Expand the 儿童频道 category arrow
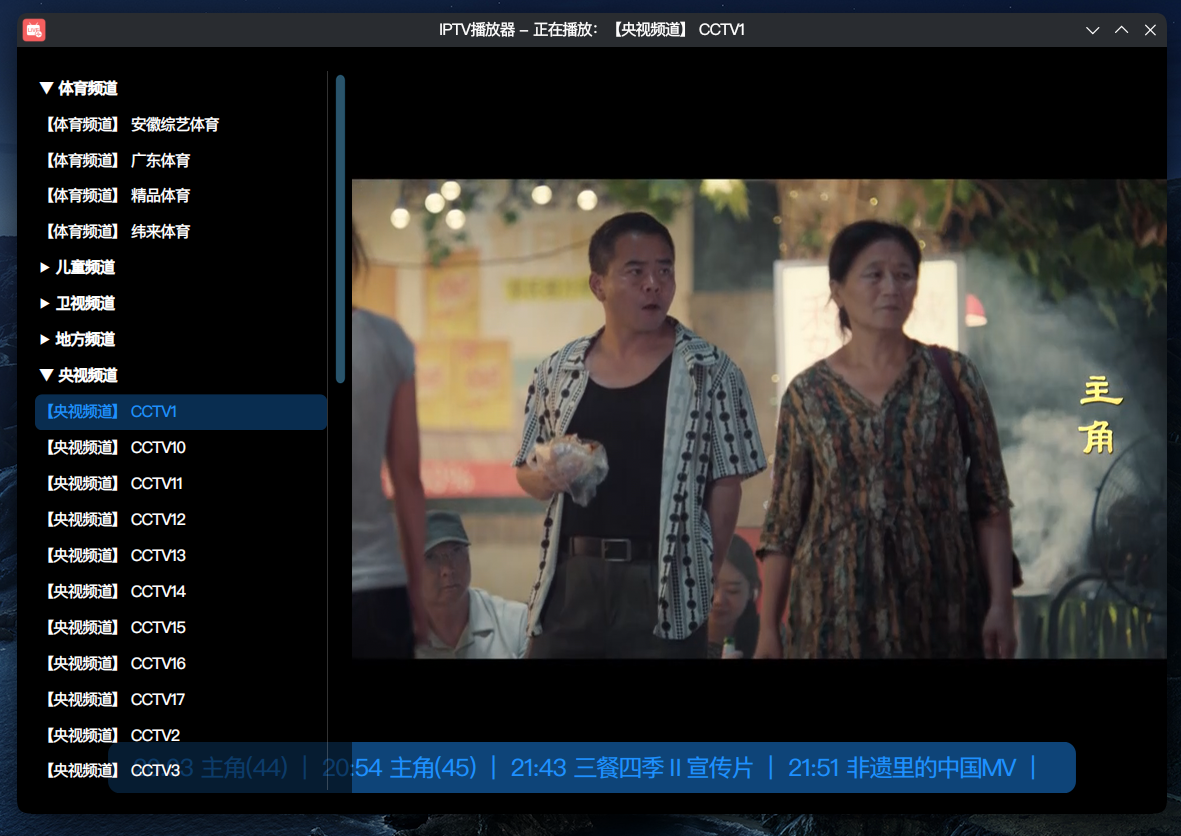This screenshot has height=836, width=1181. tap(45, 267)
